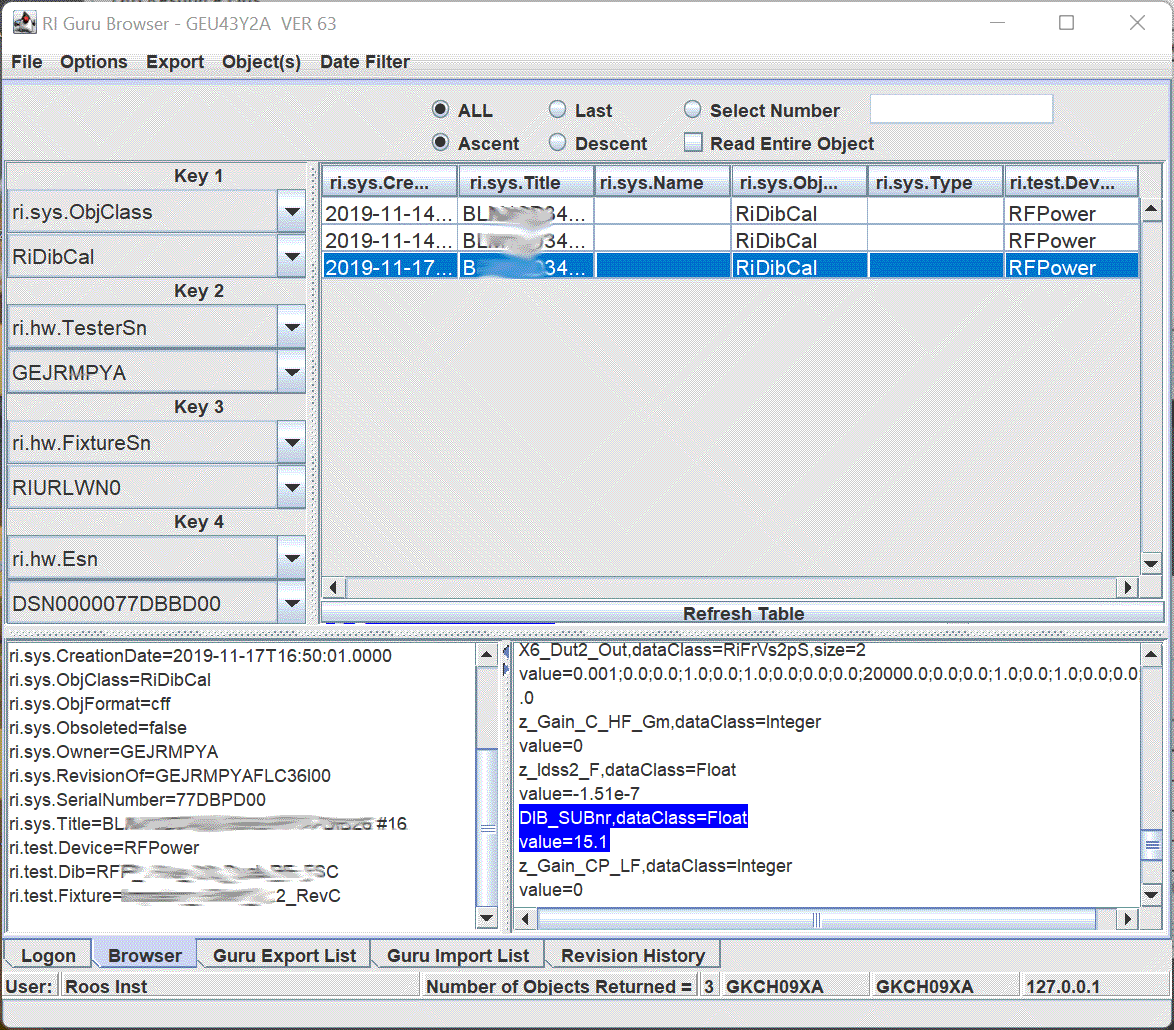Select the Last radio button
The image size is (1174, 1030).
click(x=557, y=109)
